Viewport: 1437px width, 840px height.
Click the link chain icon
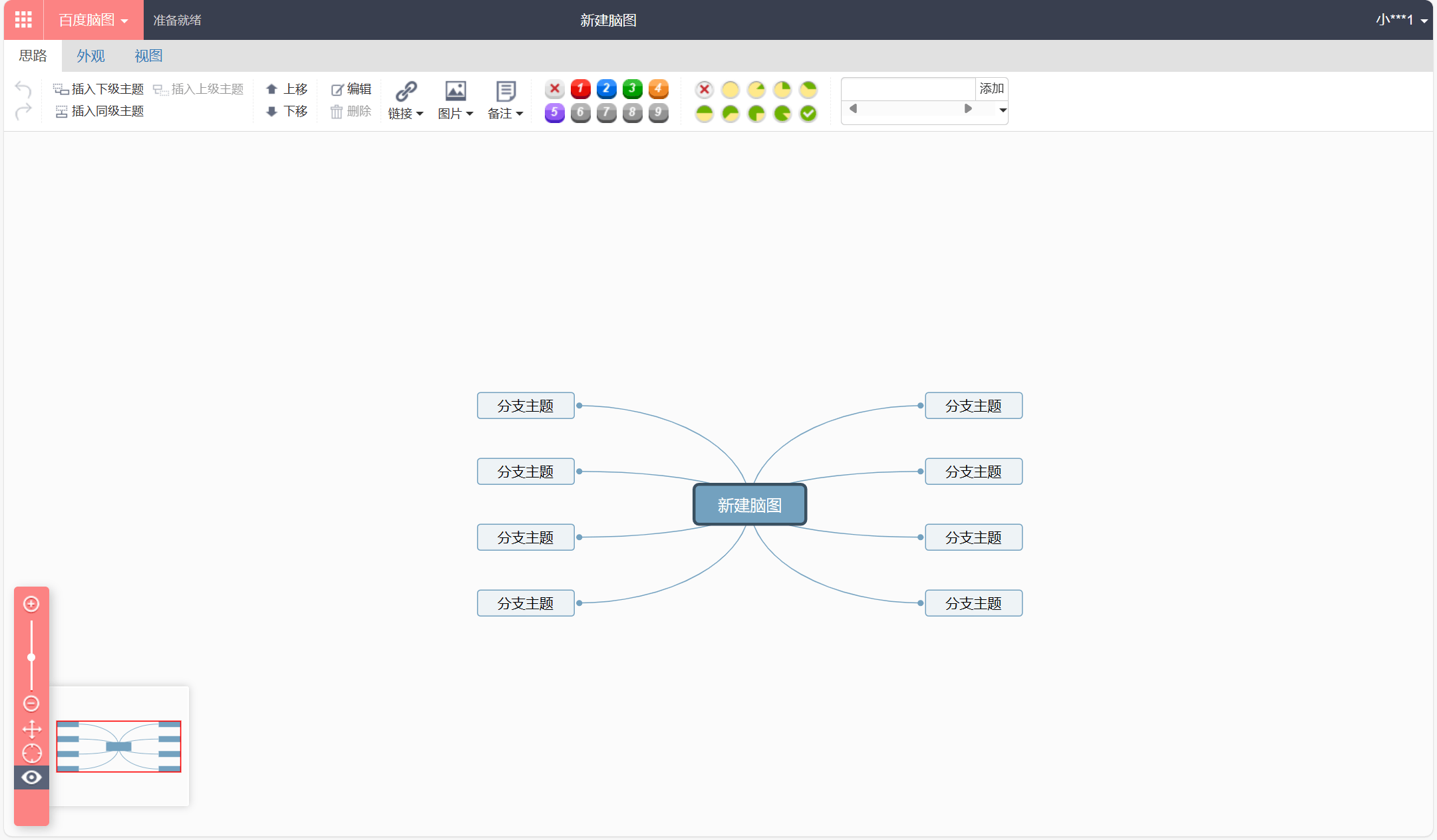point(406,90)
